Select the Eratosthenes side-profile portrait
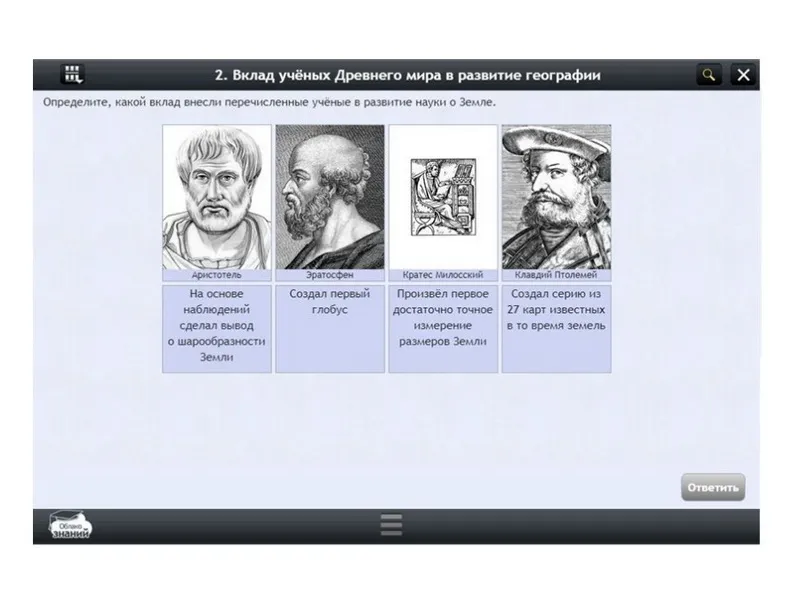Image resolution: width=800 pixels, height=600 pixels. coord(330,197)
